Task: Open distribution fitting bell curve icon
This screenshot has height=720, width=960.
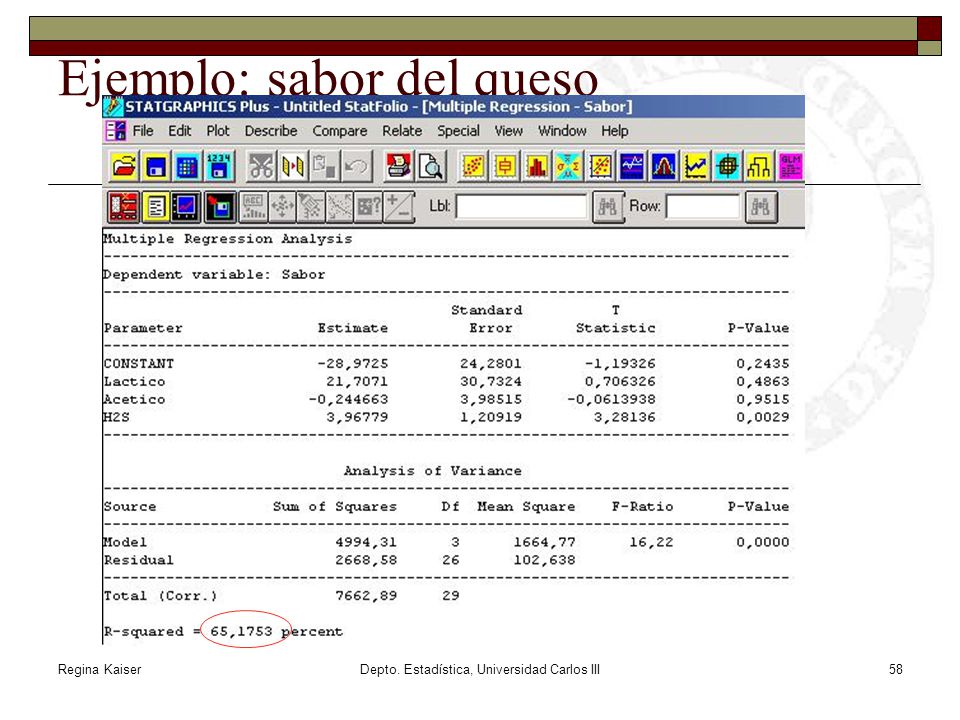Action: click(664, 166)
